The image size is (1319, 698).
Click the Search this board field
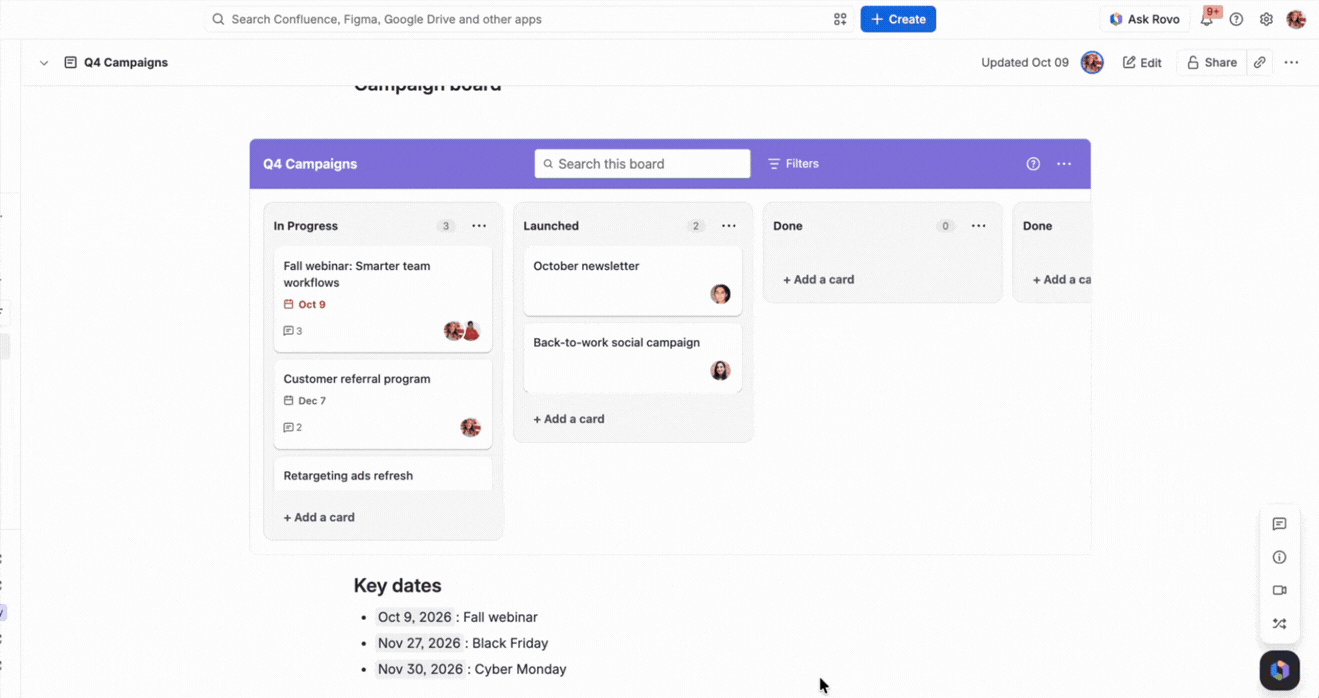coord(642,164)
